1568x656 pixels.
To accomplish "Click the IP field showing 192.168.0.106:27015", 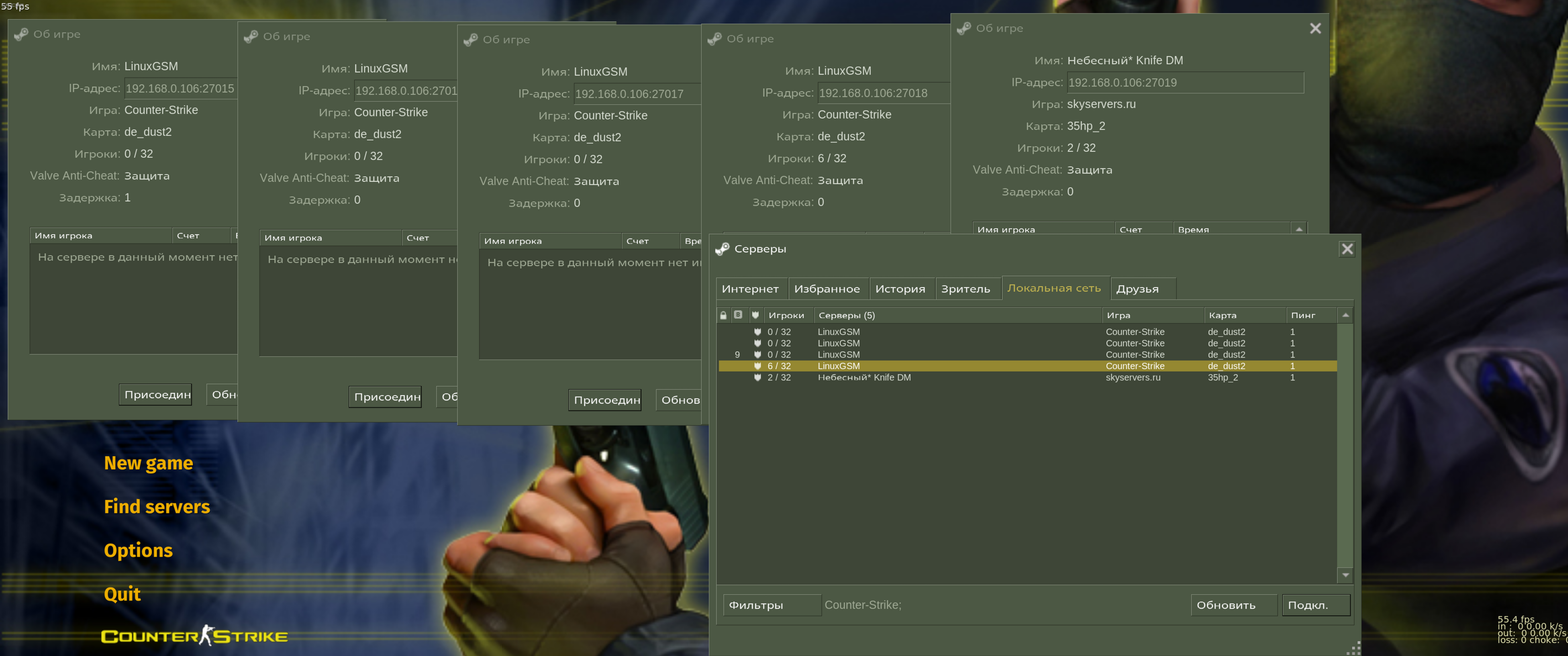I will (181, 89).
